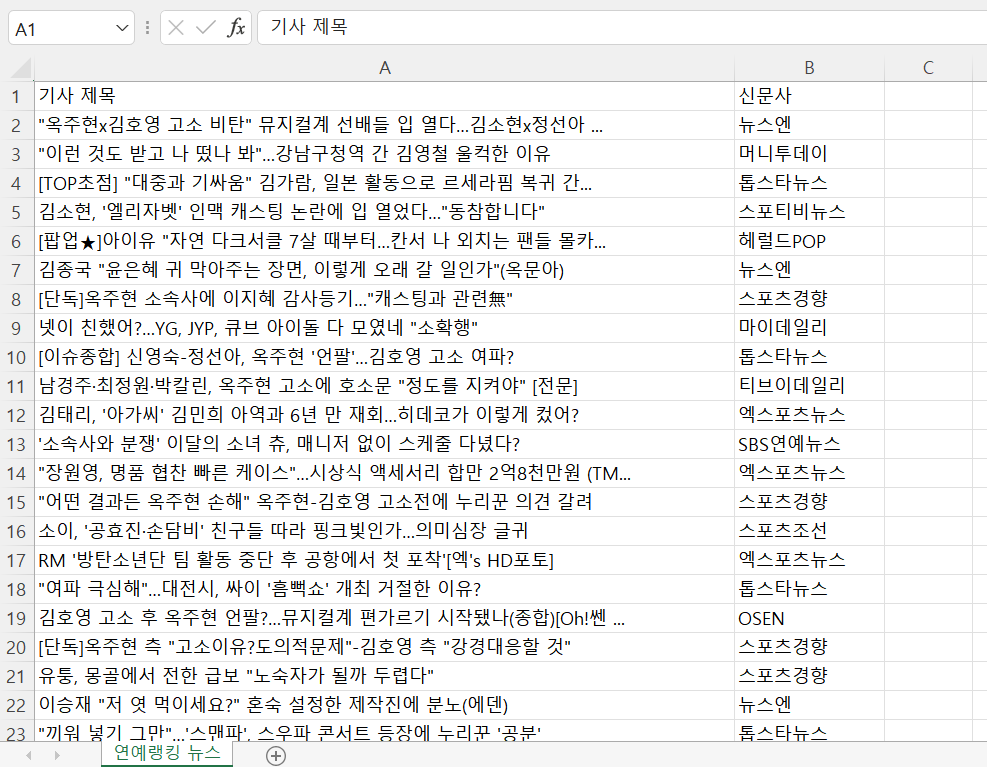Select row 22 header

(x=16, y=705)
